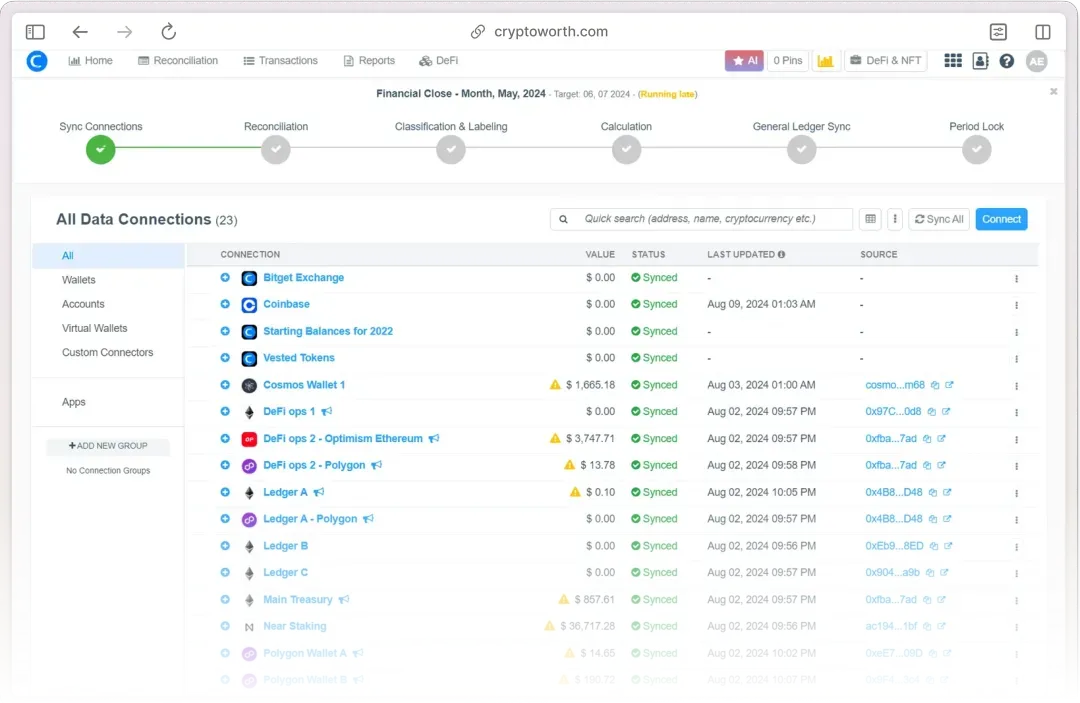This screenshot has height=703, width=1080.
Task: Toggle the table columns view icon
Action: pyautogui.click(x=870, y=219)
